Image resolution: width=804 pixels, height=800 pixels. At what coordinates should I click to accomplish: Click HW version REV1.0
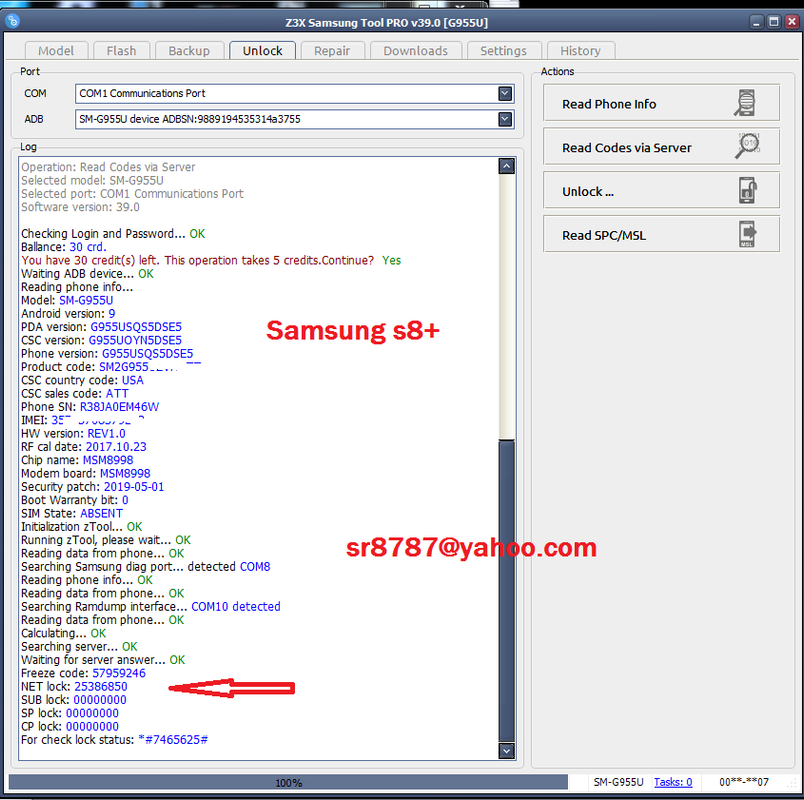click(107, 433)
